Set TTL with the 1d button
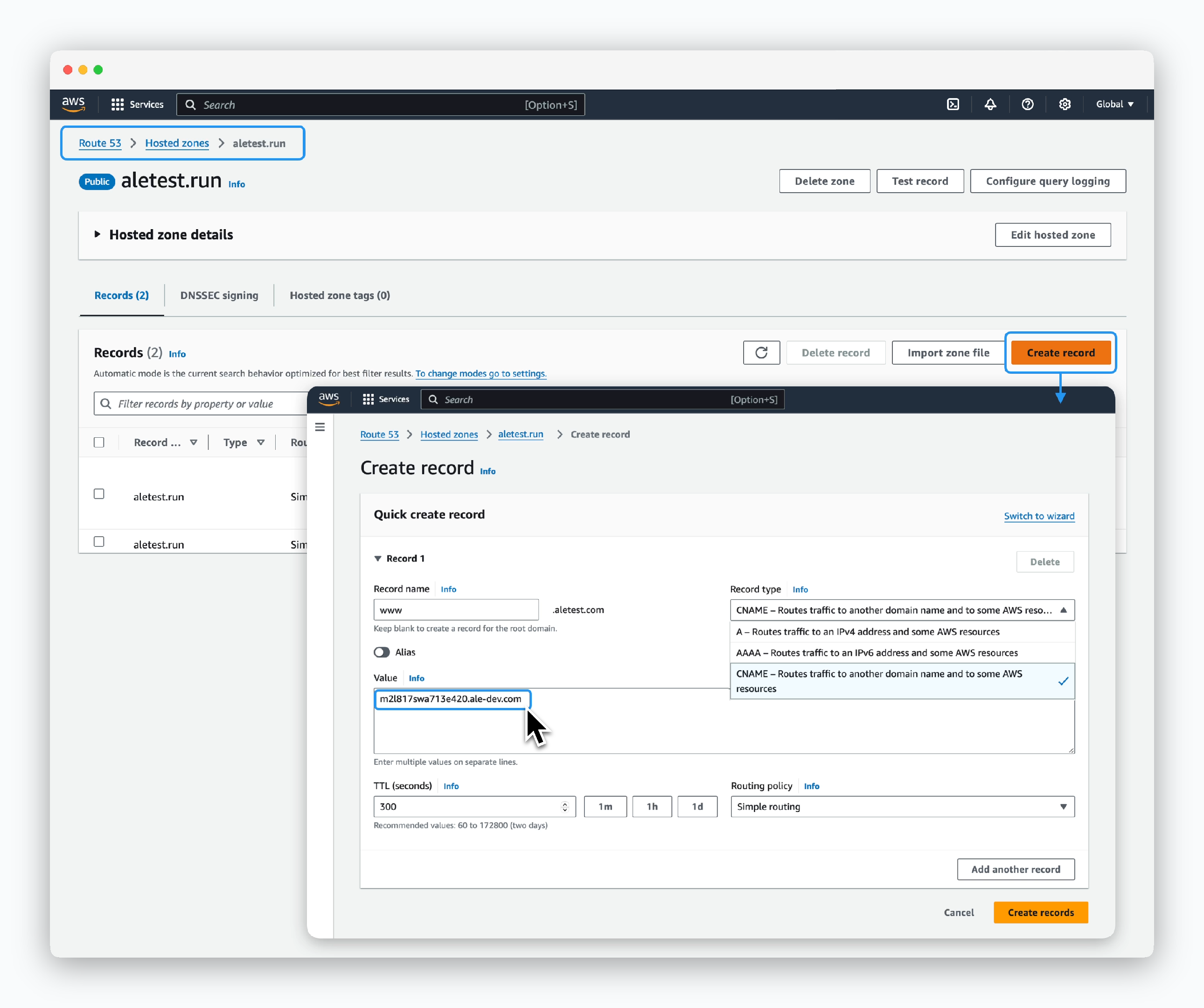Image resolution: width=1204 pixels, height=1008 pixels. (697, 806)
